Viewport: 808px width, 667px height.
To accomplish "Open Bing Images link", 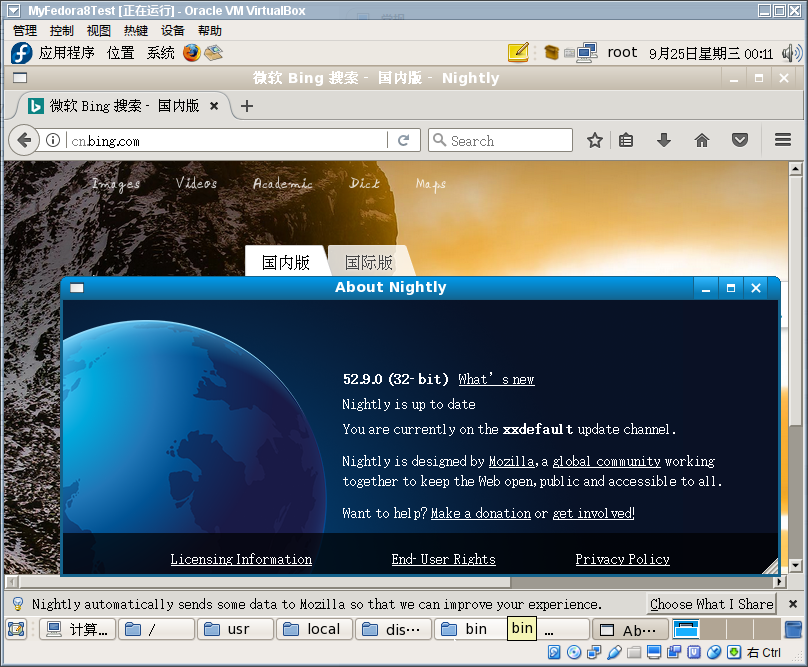I will (x=116, y=184).
